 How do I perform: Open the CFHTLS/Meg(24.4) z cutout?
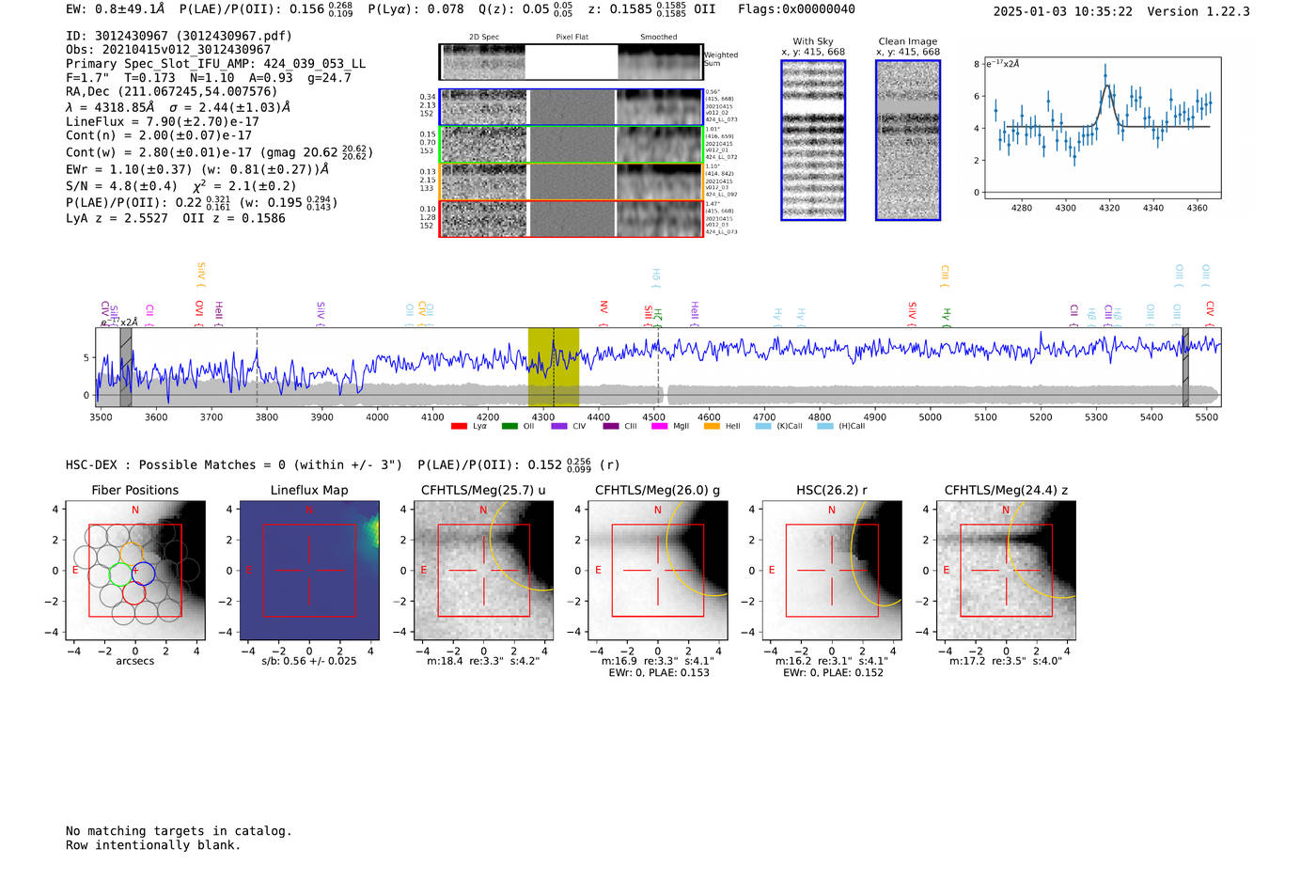1006,571
